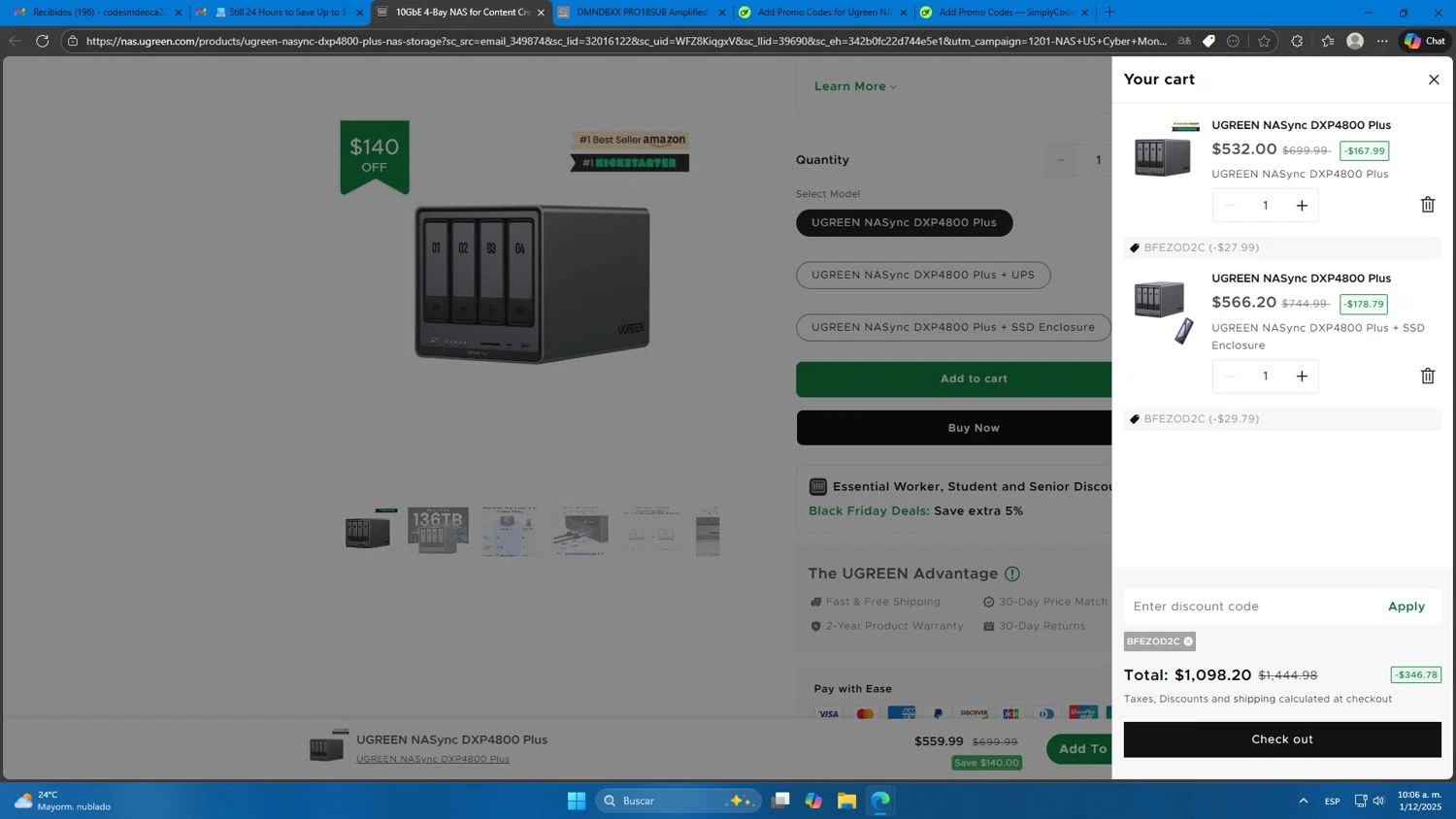Open the network icon in system tray
1456x819 pixels.
[x=1361, y=801]
